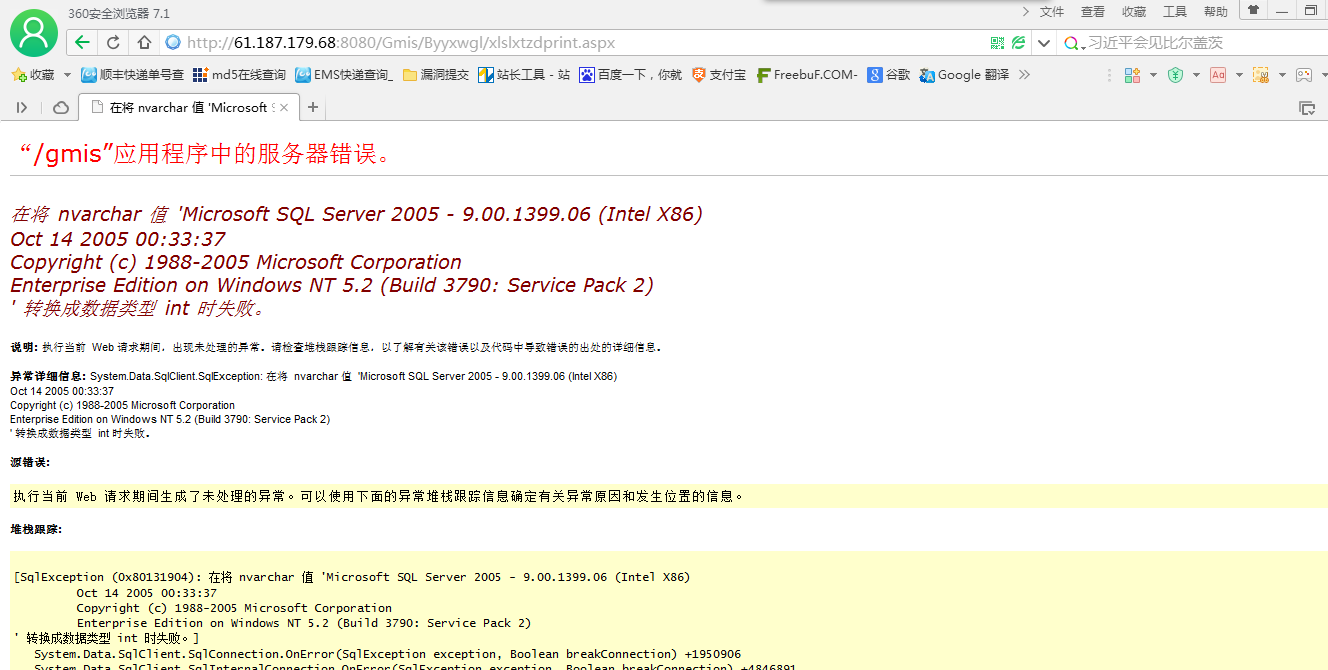The image size is (1328, 670).
Task: Select the '在将 nvarchar 值' tab
Action: coord(189,107)
